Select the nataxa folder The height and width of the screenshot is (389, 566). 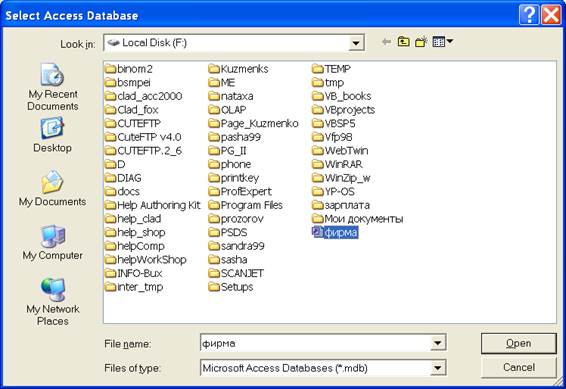coord(231,96)
